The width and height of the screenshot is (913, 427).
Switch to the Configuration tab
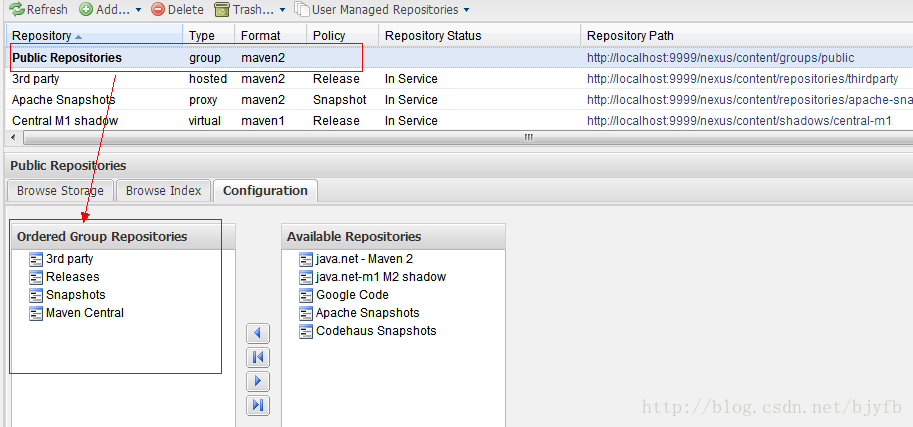coord(265,190)
